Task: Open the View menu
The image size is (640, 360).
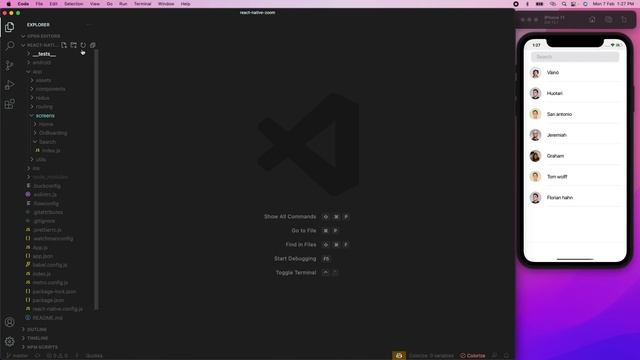Action: pos(95,4)
